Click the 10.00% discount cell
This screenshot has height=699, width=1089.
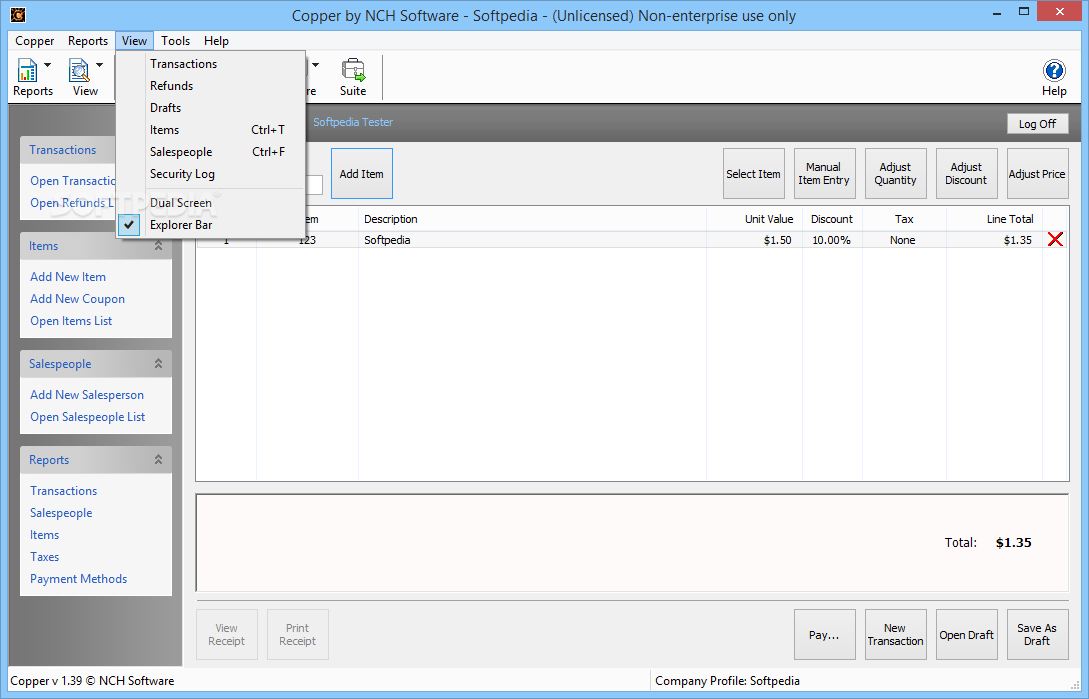pos(832,240)
